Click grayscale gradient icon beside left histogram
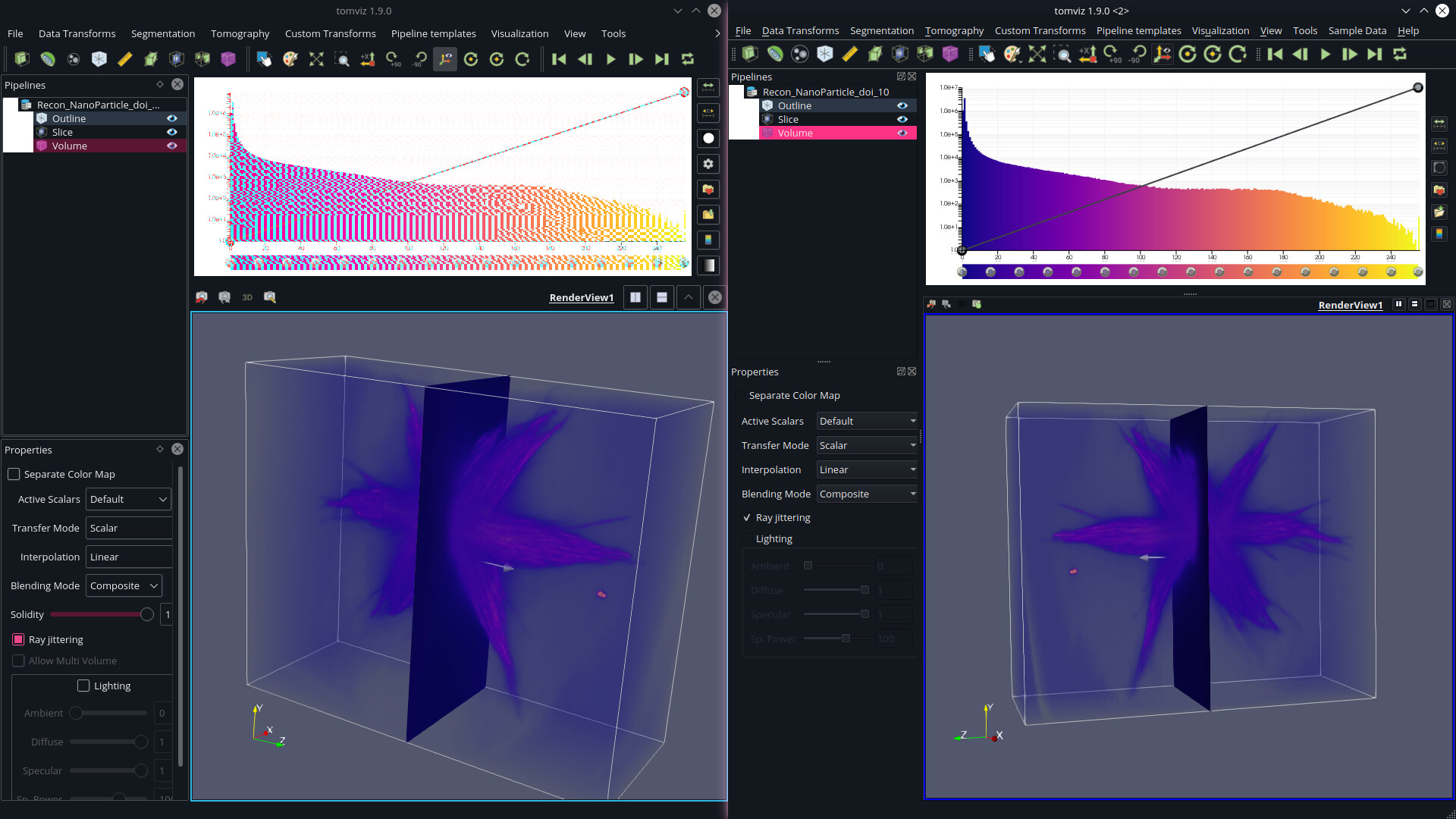The height and width of the screenshot is (819, 1456). coord(708,265)
